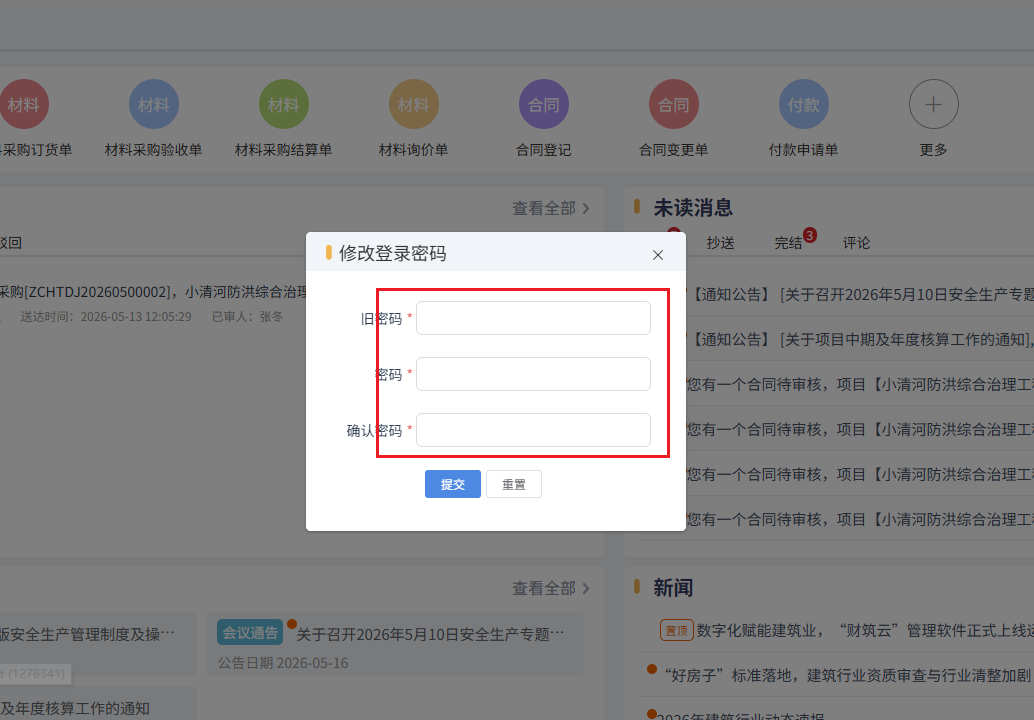Open the 材料采购结算单 shortcut icon
This screenshot has height=720, width=1034.
point(284,104)
